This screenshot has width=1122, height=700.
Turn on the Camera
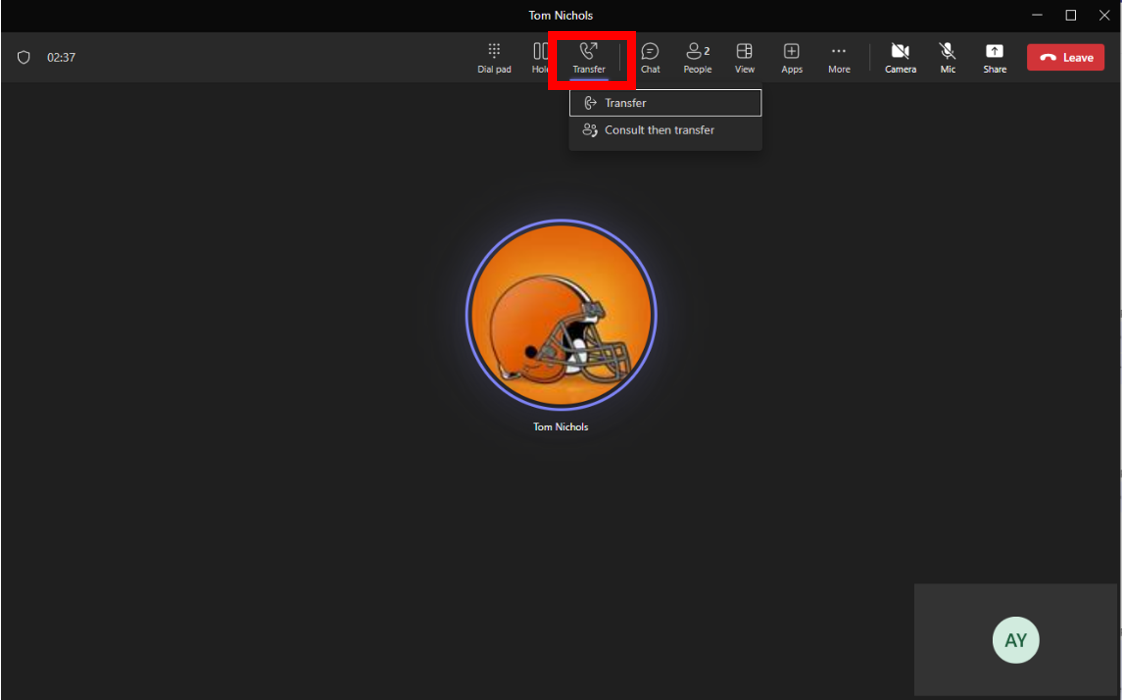[900, 58]
